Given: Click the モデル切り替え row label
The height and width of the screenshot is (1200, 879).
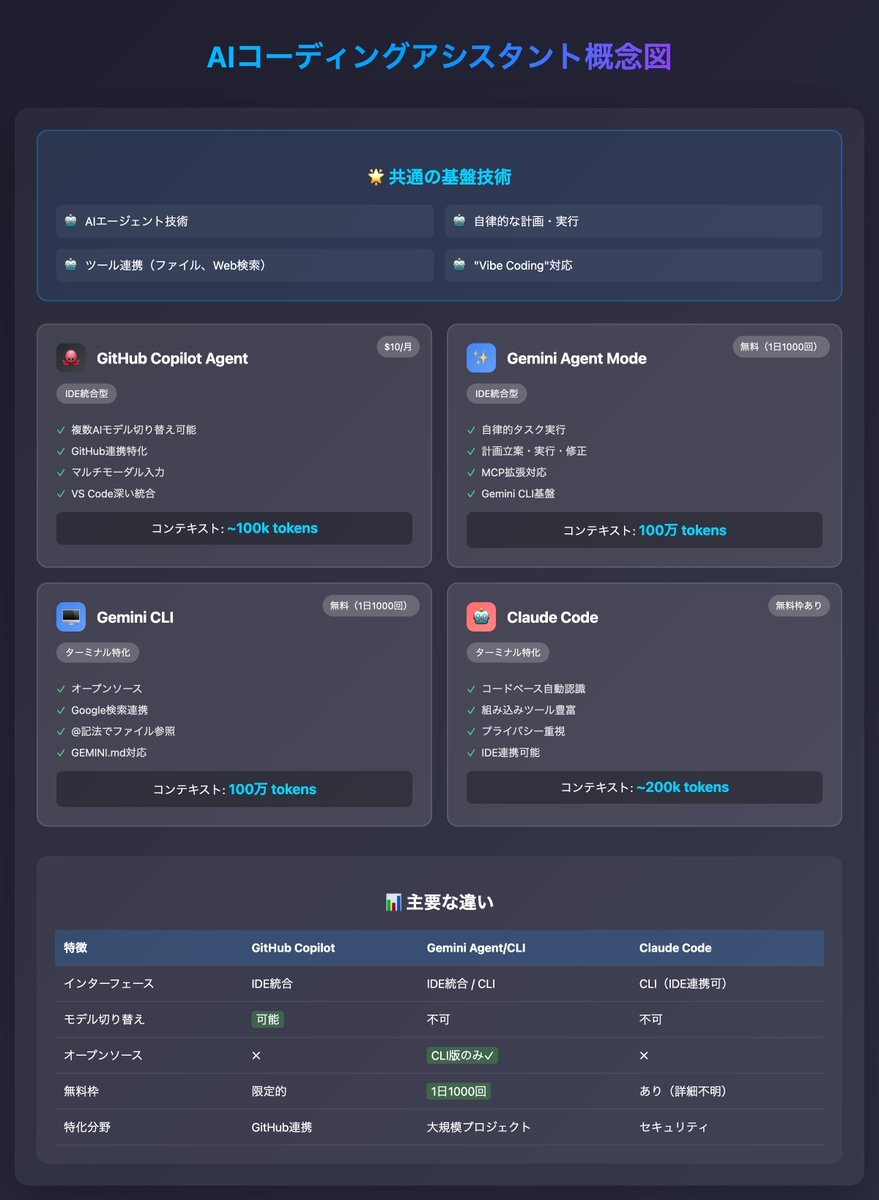Looking at the screenshot, I should coord(102,1020).
